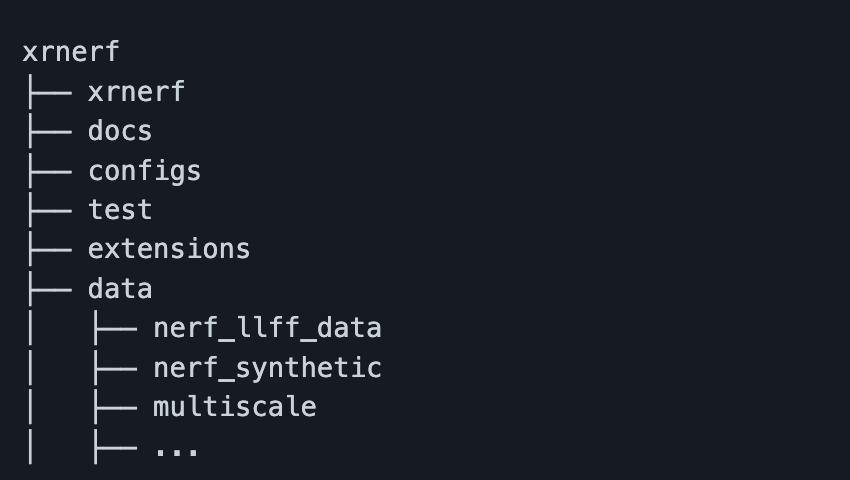Click the ellipsis entry under data
Image resolution: width=850 pixels, height=480 pixels.
coord(177,447)
